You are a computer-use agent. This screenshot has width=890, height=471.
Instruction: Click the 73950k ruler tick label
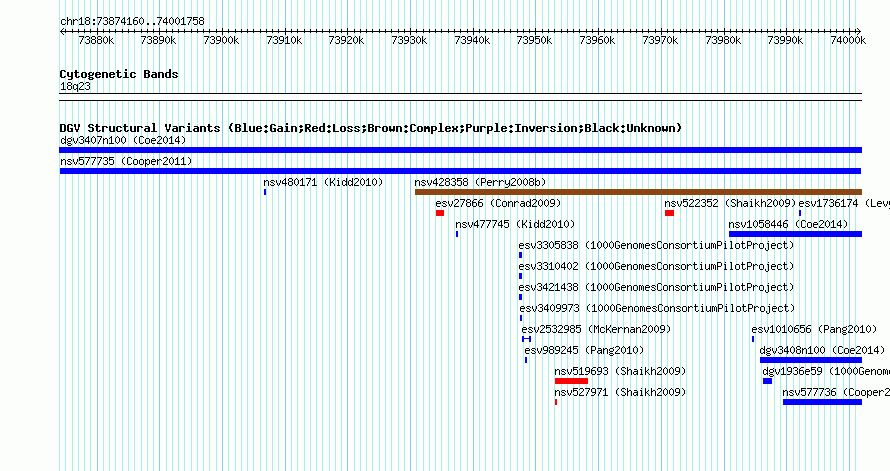point(534,40)
